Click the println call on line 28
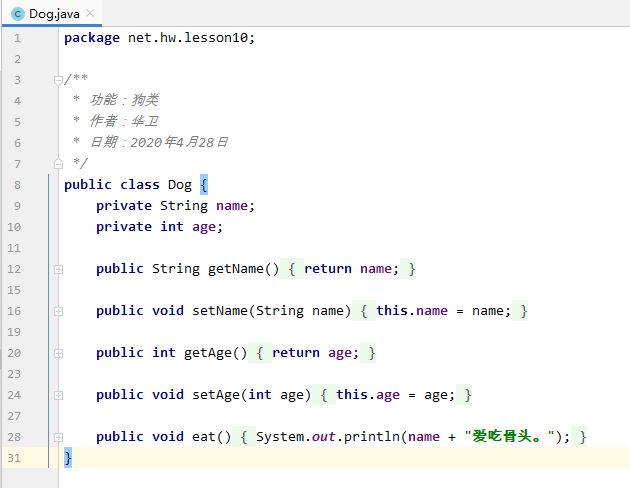 point(372,437)
